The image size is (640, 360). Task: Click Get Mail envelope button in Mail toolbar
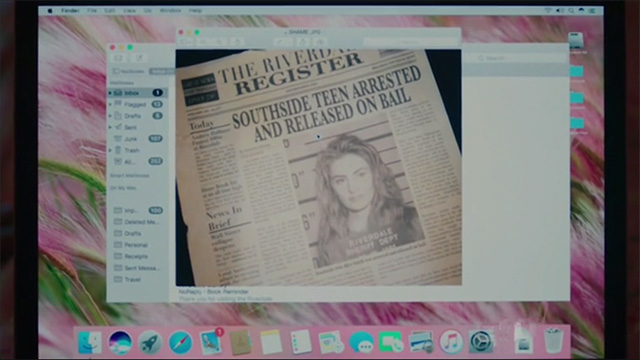click(x=118, y=58)
